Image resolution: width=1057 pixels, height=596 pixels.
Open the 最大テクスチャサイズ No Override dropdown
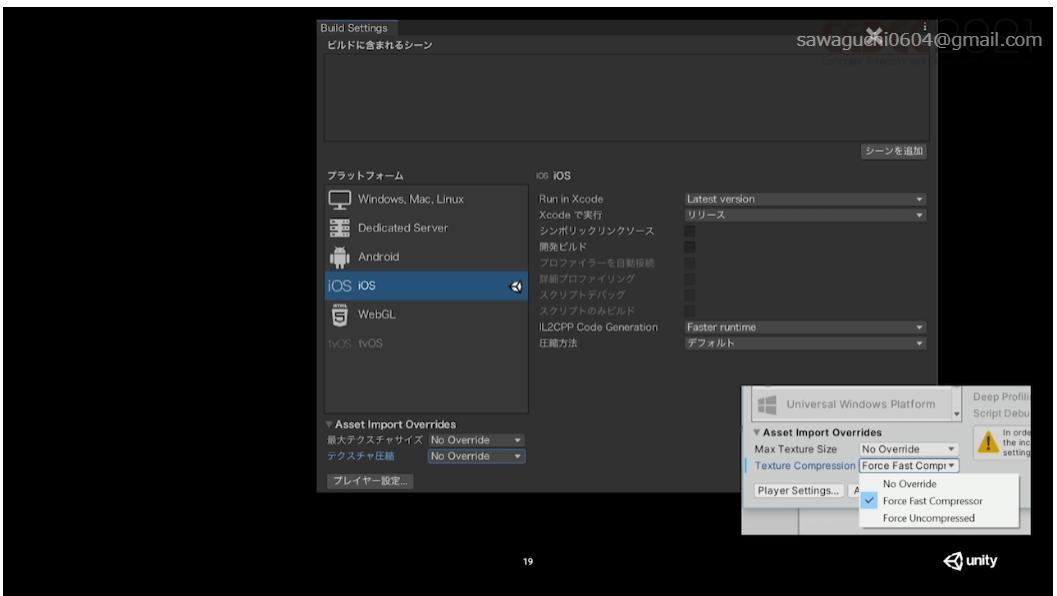point(476,440)
